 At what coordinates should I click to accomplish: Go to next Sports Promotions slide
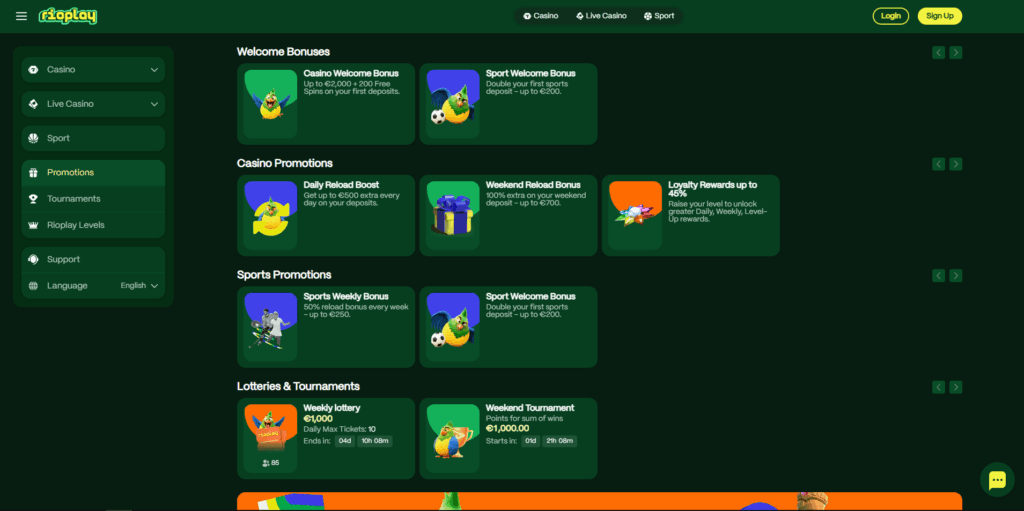click(x=955, y=276)
